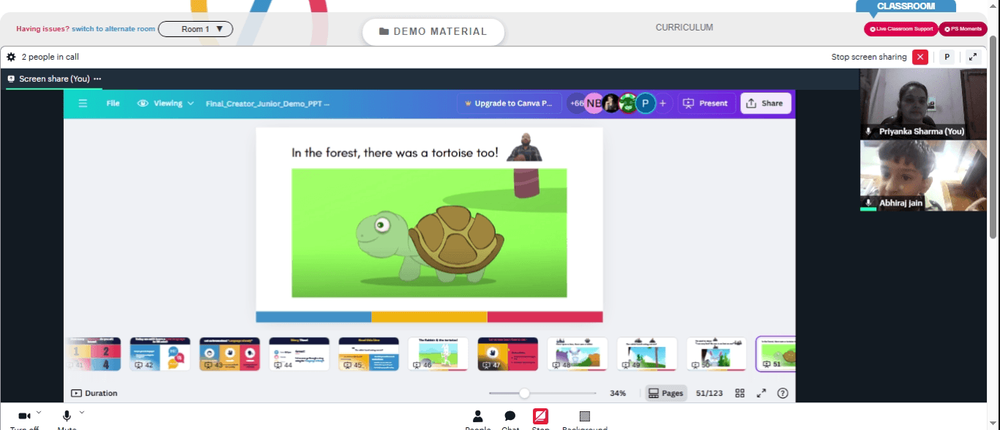Click PS Moments button
This screenshot has width=1000, height=430.
click(x=963, y=29)
